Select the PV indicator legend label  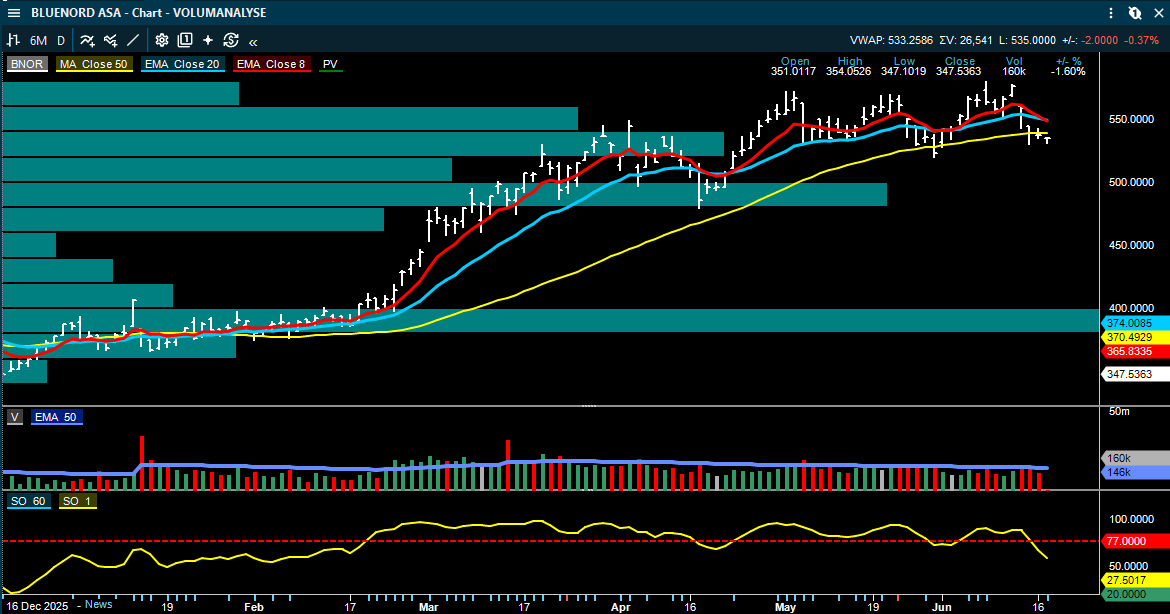pos(331,64)
